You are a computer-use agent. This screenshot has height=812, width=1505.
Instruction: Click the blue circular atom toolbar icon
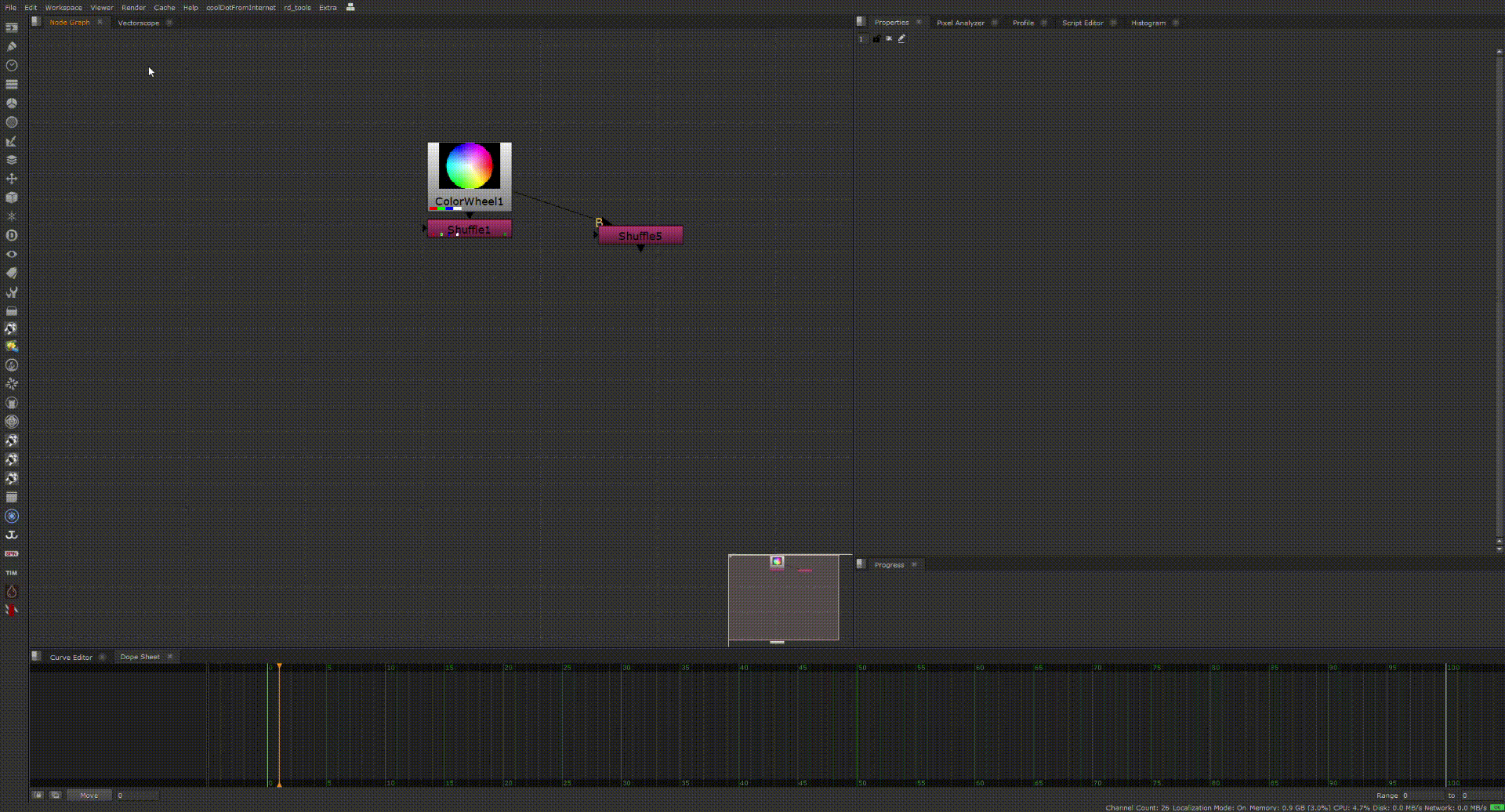point(12,516)
